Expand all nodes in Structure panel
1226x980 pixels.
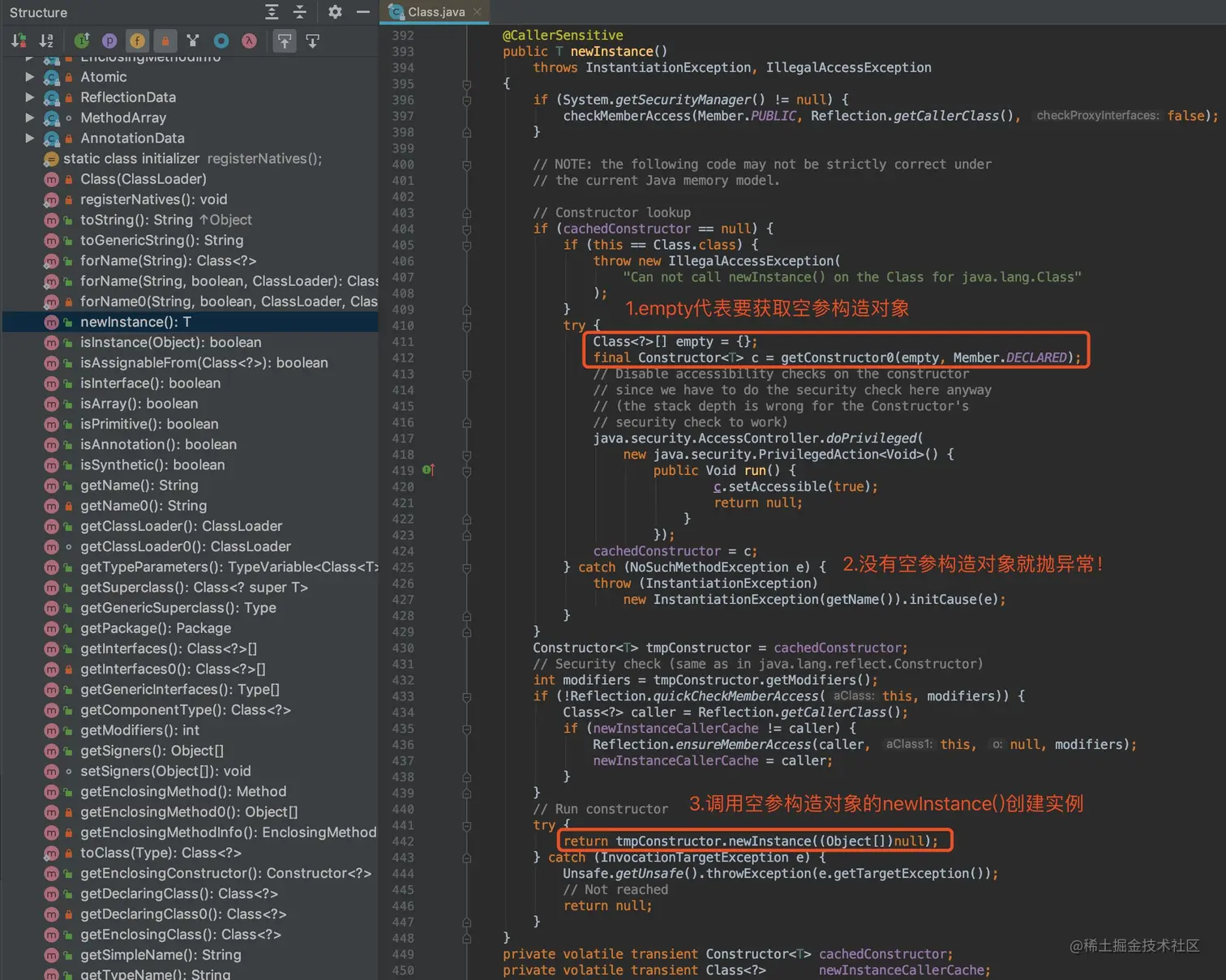click(272, 12)
